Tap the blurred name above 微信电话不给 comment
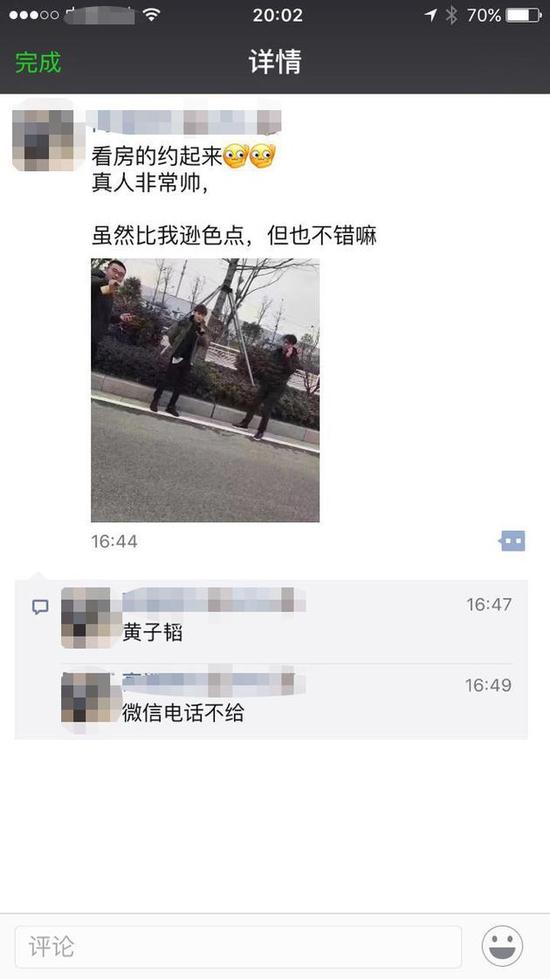Screen dimensions: 550x979 [214, 681]
